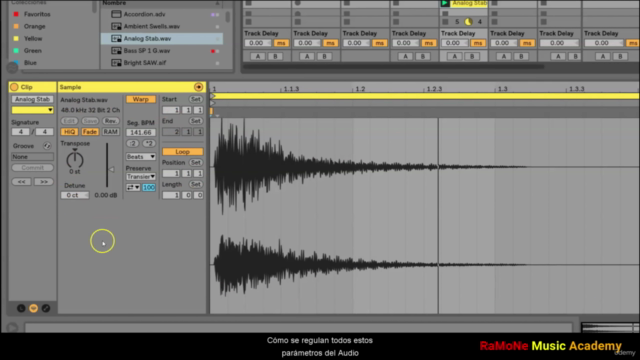
Task: Open the transient loop mode dropdown
Action: [133, 187]
